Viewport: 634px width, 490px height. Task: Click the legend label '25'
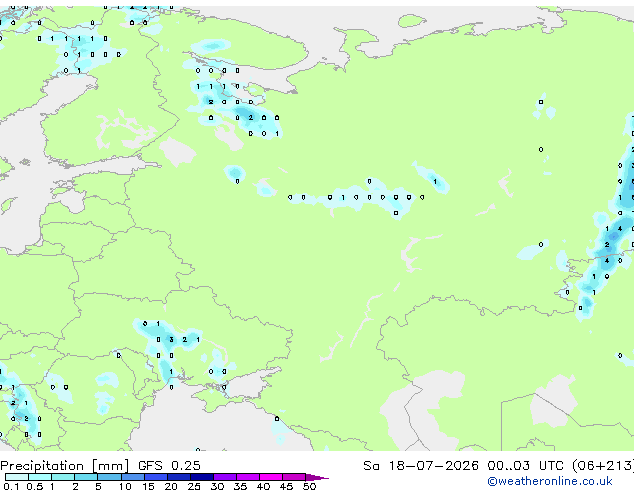[x=194, y=486]
